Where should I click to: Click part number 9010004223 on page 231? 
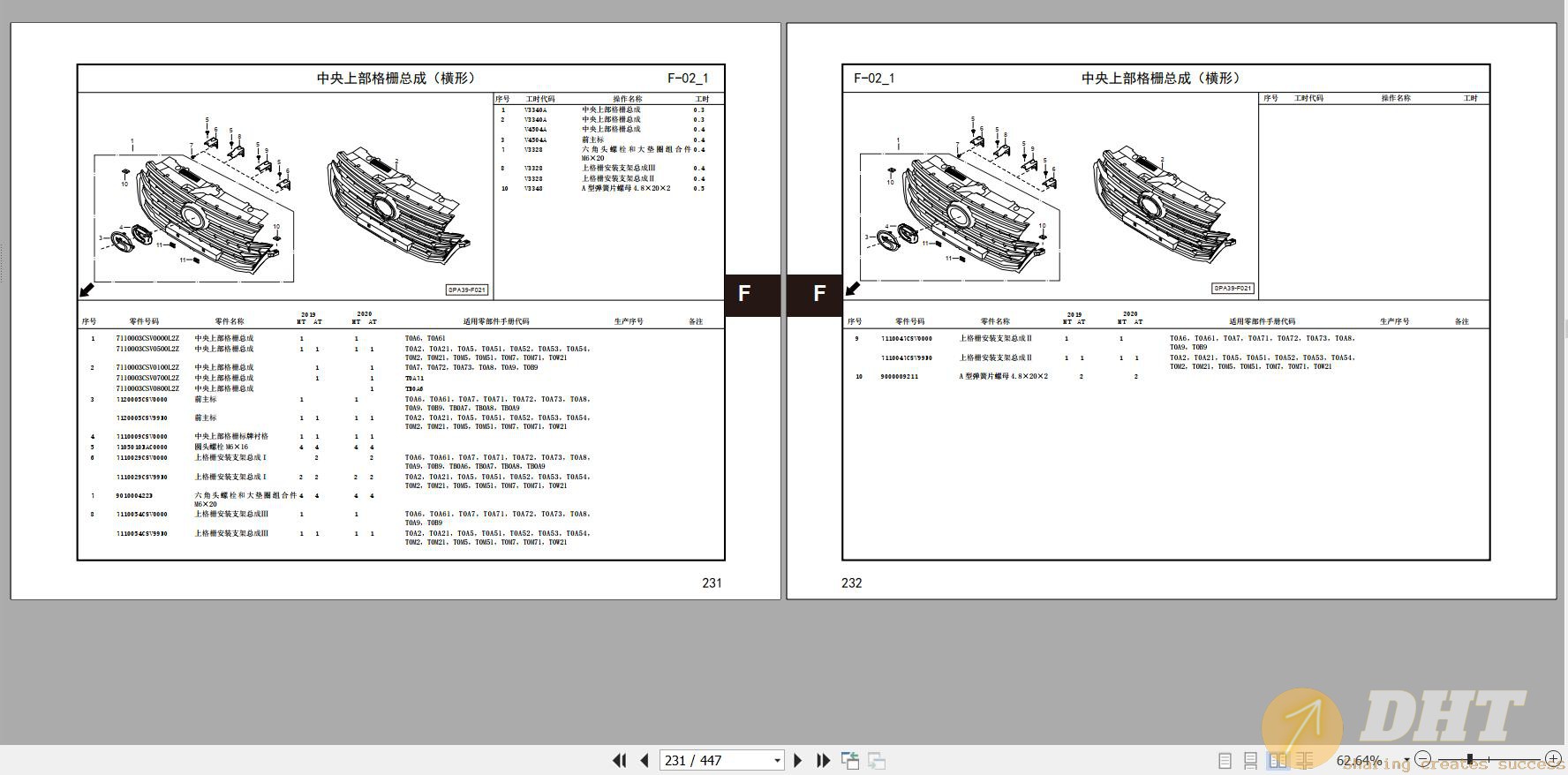[x=134, y=496]
